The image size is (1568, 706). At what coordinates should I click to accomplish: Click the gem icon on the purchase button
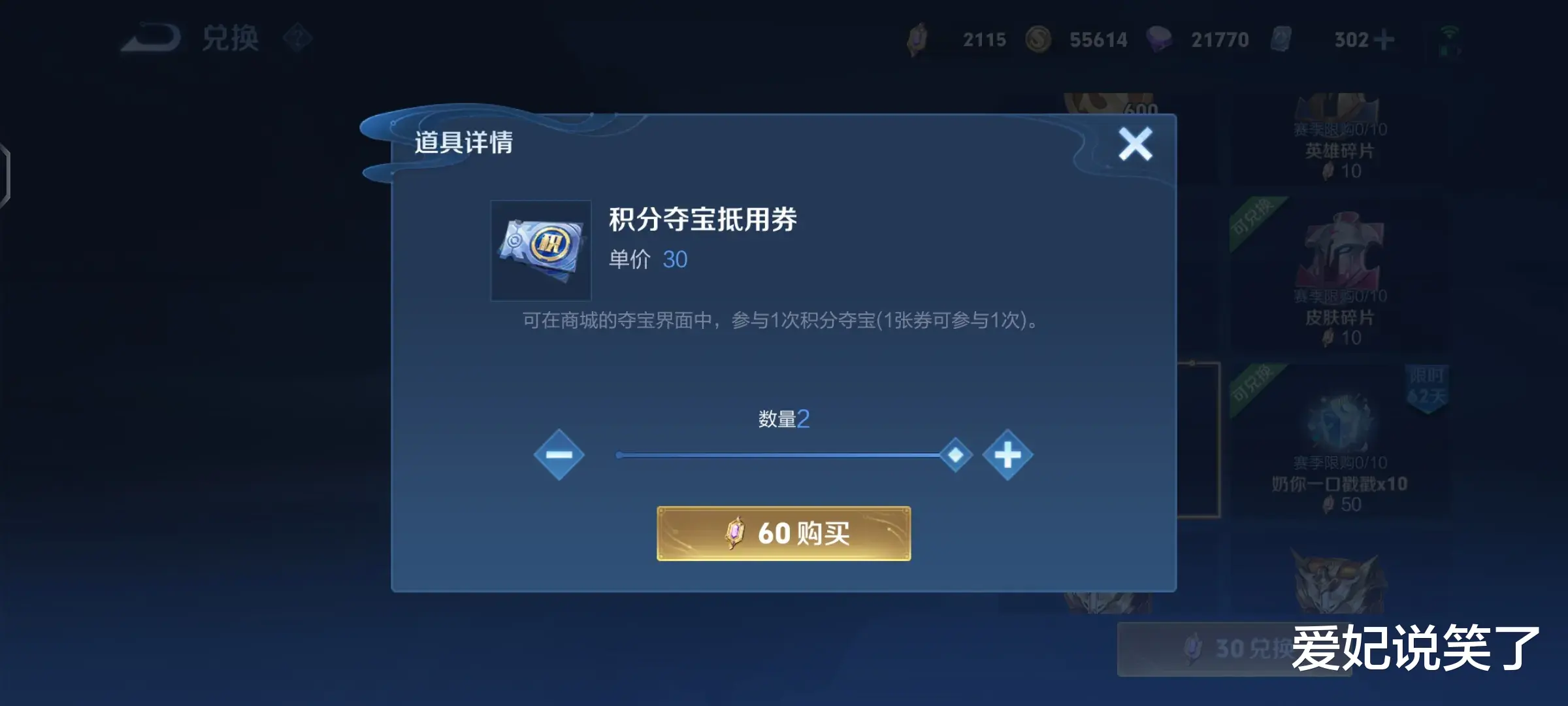pyautogui.click(x=735, y=533)
